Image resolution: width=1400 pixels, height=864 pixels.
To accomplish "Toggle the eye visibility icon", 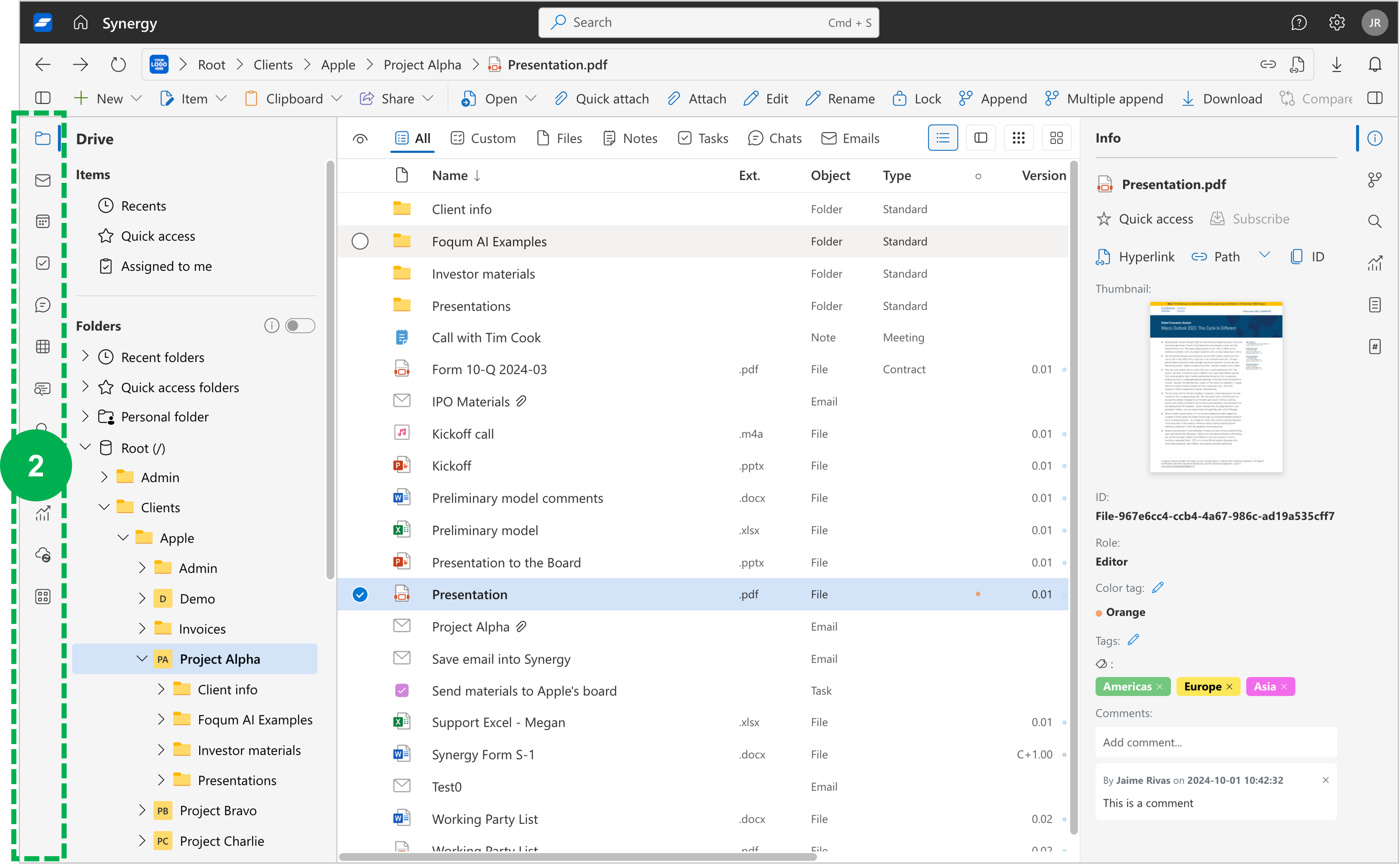I will [x=360, y=139].
